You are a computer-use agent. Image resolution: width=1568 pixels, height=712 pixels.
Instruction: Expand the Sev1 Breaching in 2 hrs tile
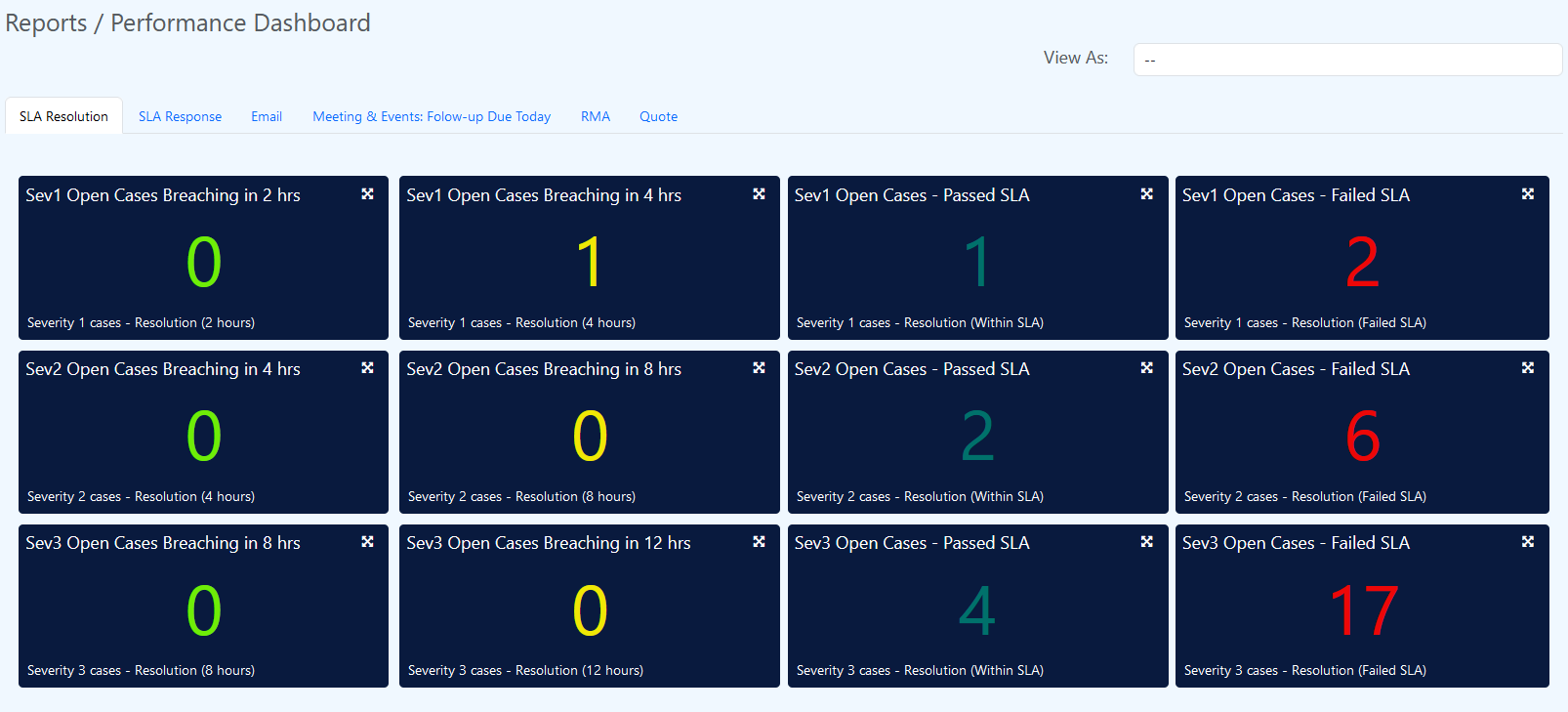tap(367, 194)
